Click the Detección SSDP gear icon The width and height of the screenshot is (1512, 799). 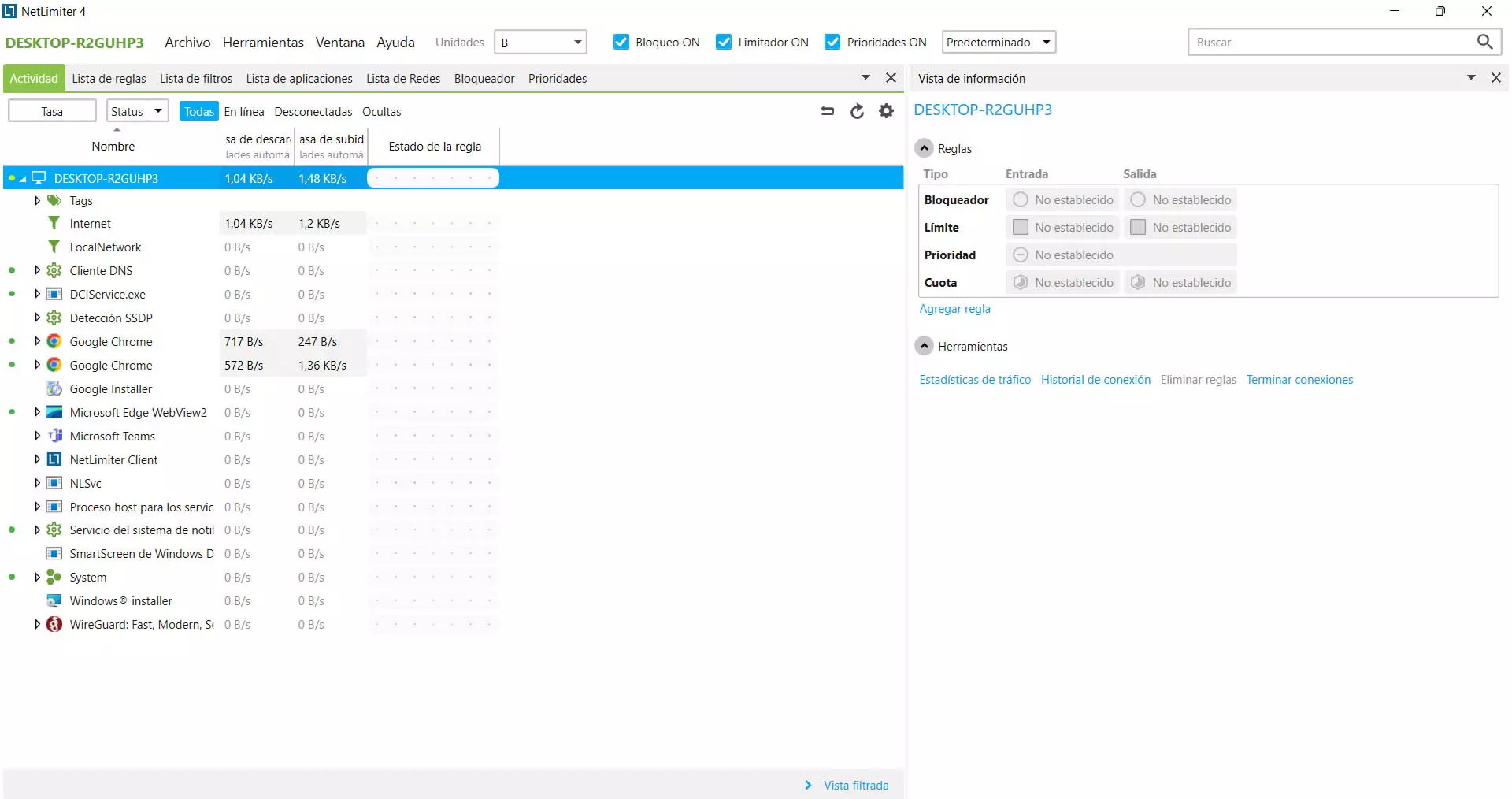54,318
